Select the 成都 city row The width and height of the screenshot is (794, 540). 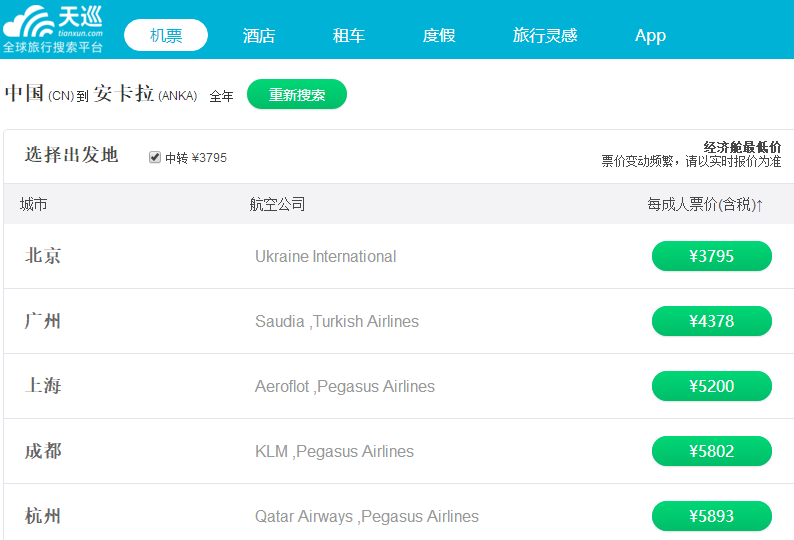pyautogui.click(x=399, y=451)
